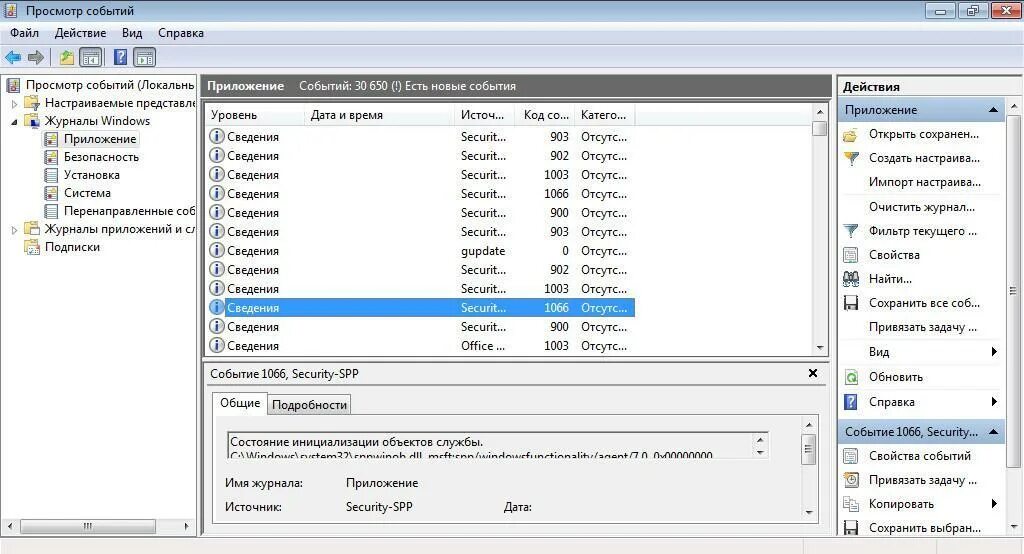Viewport: 1024px width, 554px height.
Task: Click the Save selected events icon
Action: [850, 527]
